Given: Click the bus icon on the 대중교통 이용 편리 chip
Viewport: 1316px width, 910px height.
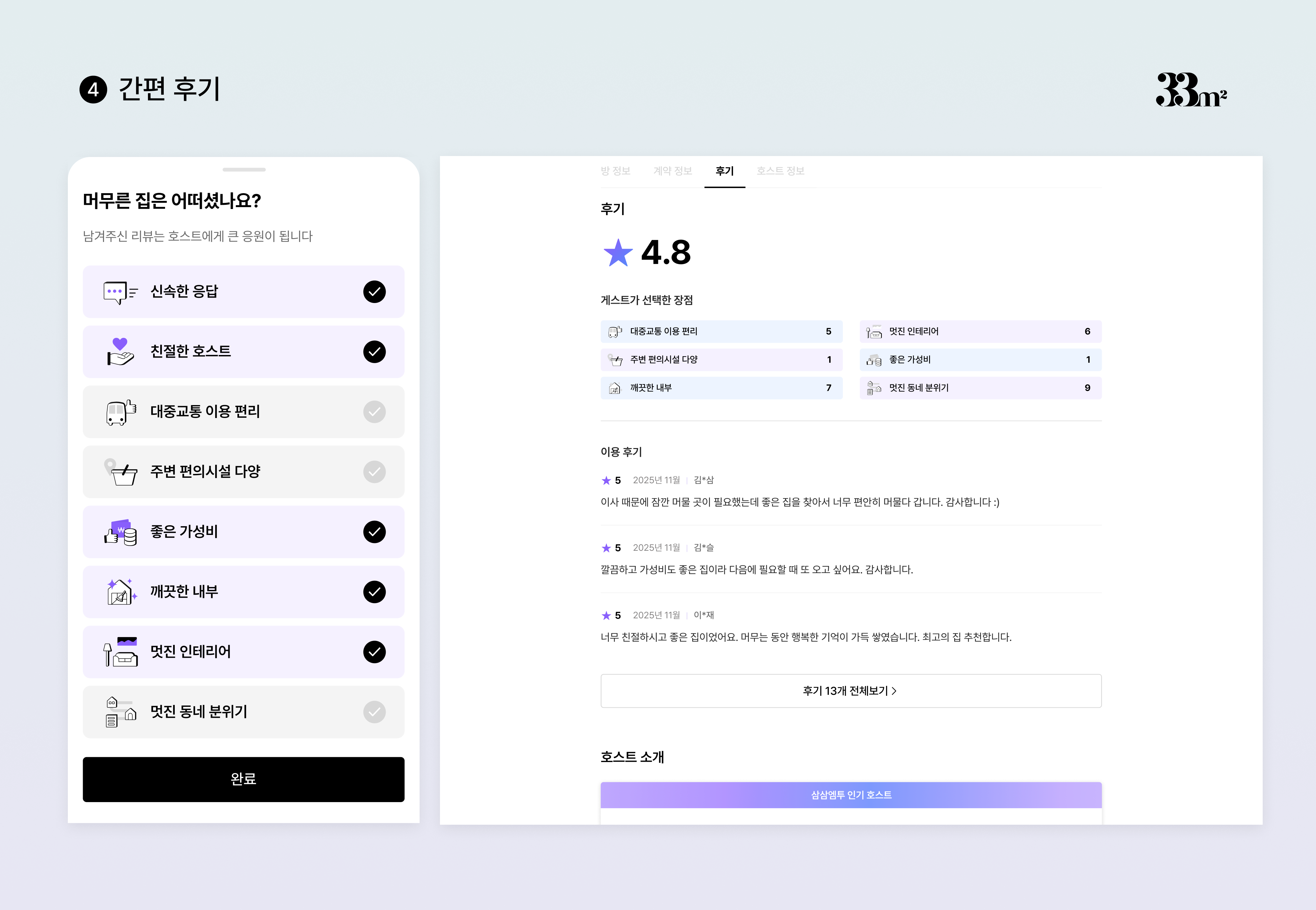Looking at the screenshot, I should (614, 331).
